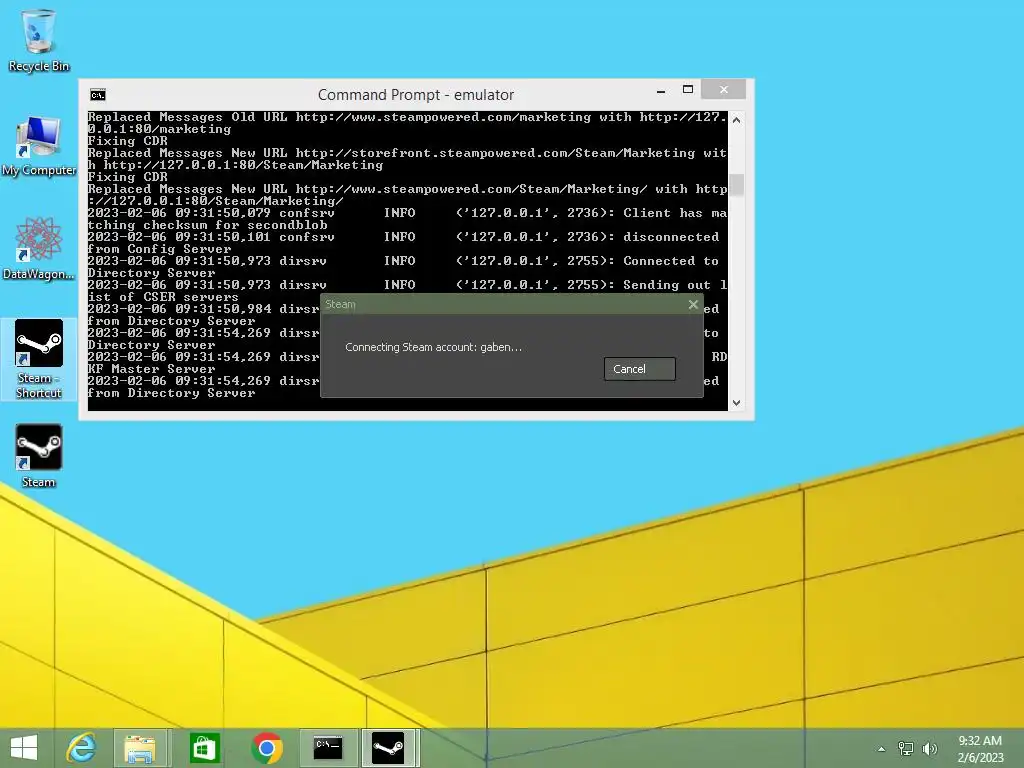The width and height of the screenshot is (1024, 768).
Task: Select the Steam desktop icon
Action: 39,456
